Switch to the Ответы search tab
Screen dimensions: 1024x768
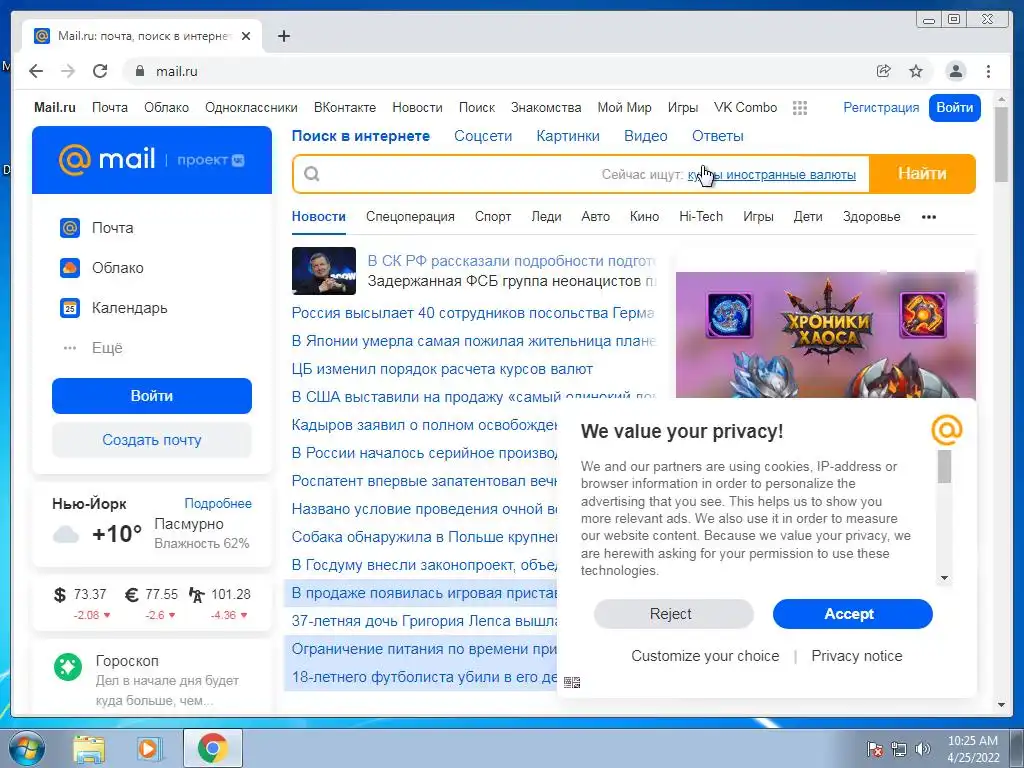718,136
